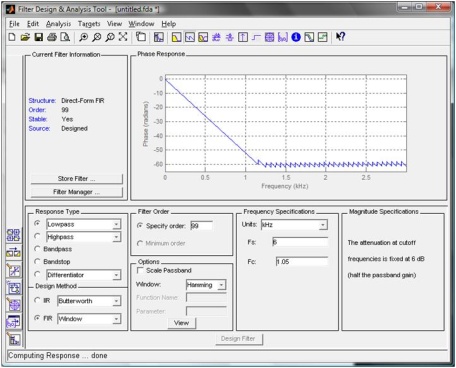Click the Print icon in the toolbar

click(52, 37)
